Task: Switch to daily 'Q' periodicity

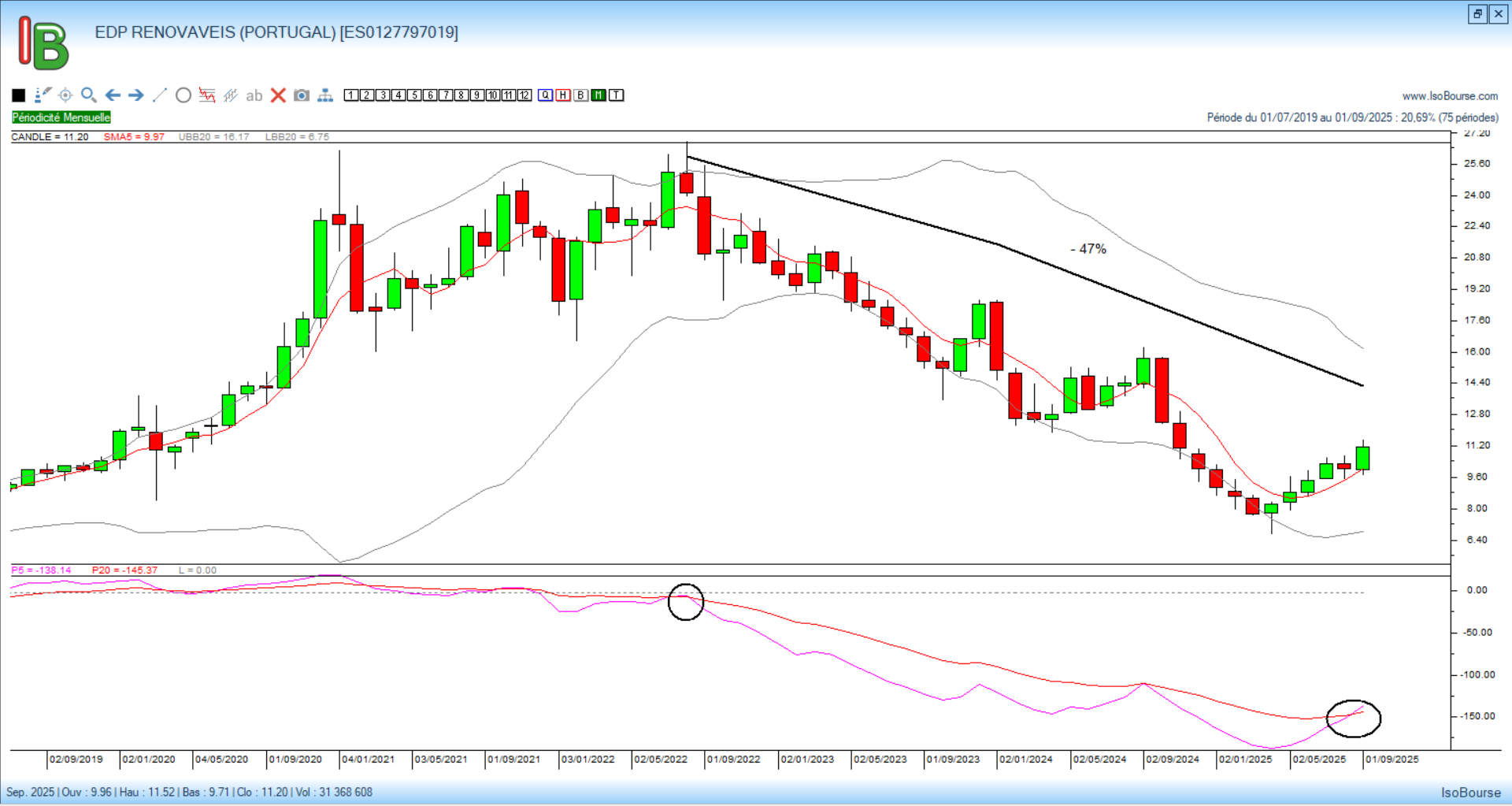Action: 545,95
